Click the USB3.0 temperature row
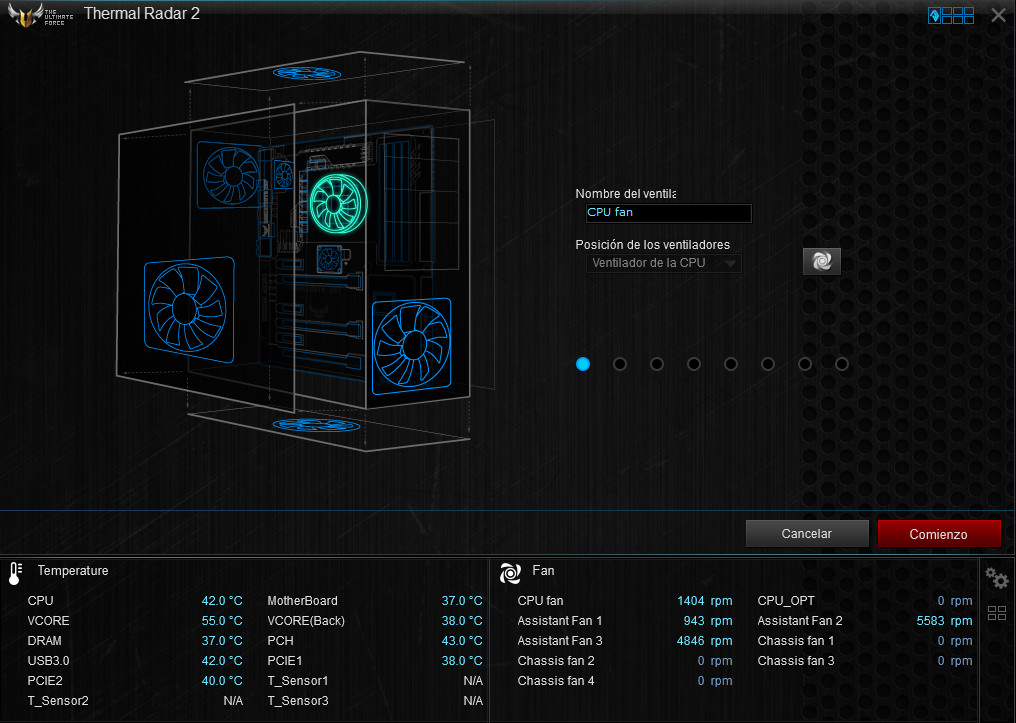The image size is (1016, 723). (x=135, y=661)
